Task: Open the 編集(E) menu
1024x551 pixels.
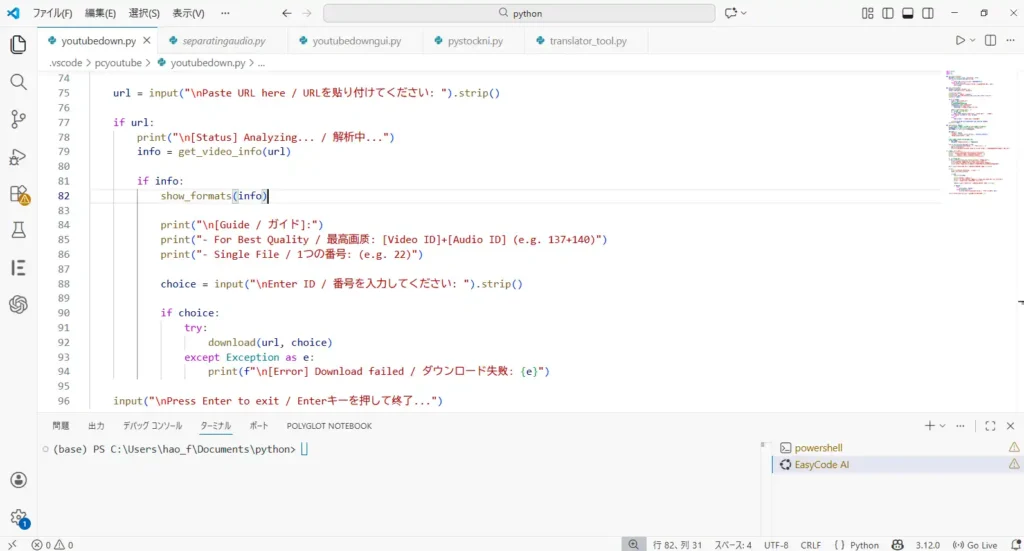Action: [100, 13]
